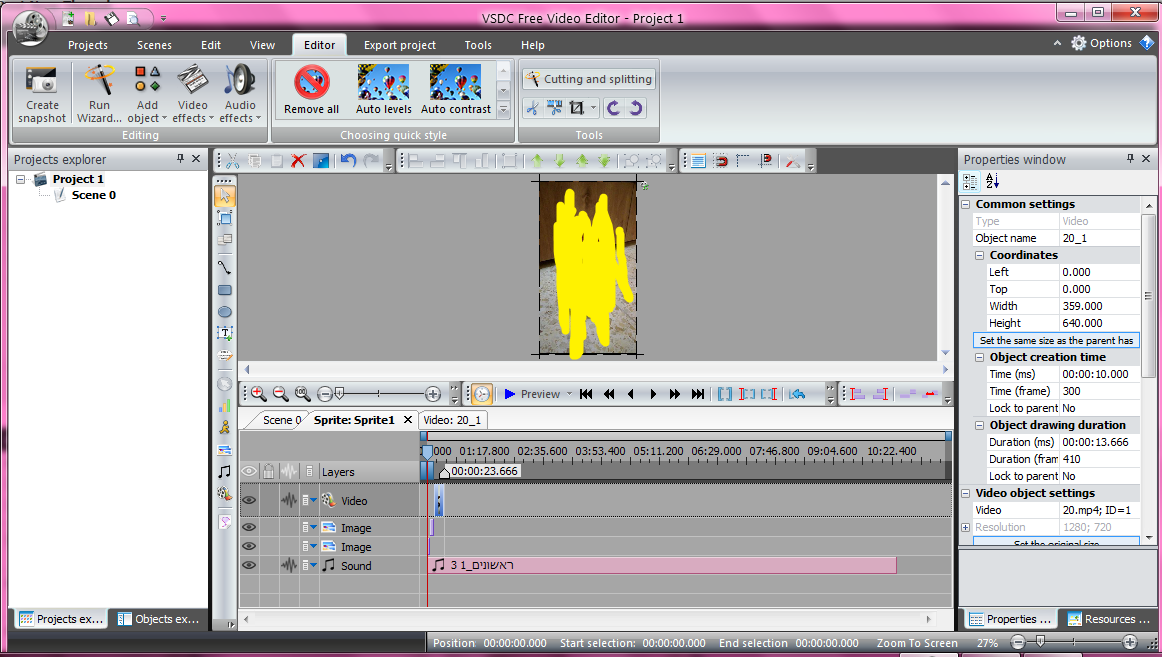Open the Video effects dropdown
This screenshot has height=657, width=1162.
pyautogui.click(x=193, y=93)
